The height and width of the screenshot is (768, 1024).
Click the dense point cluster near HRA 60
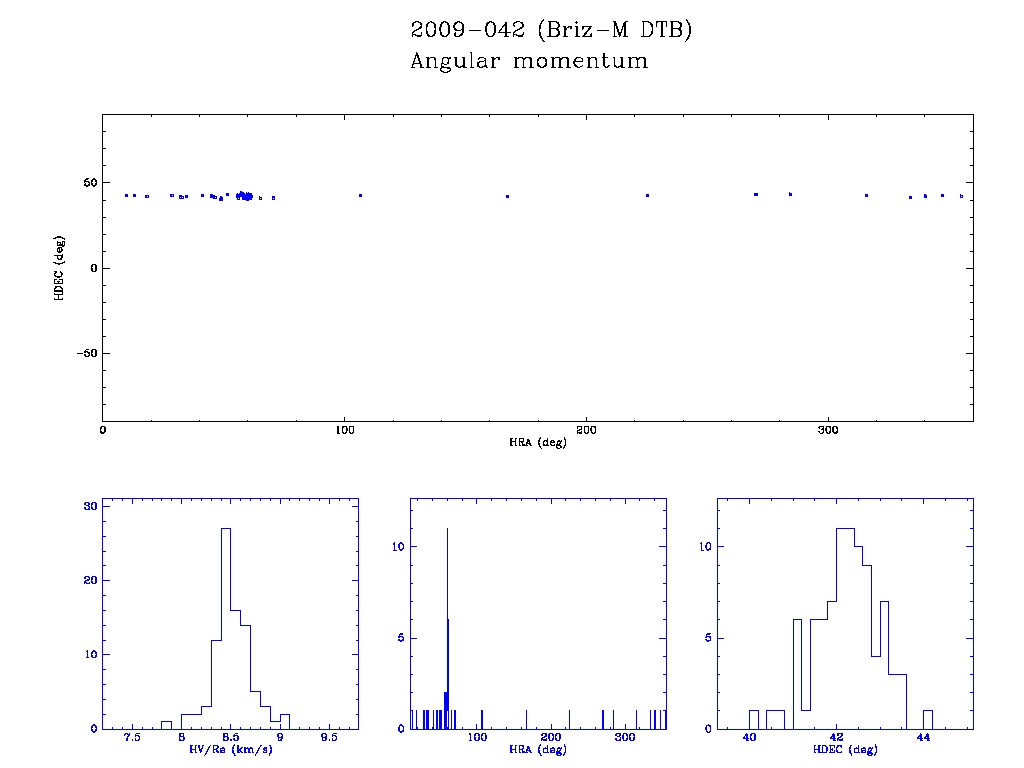(x=244, y=196)
